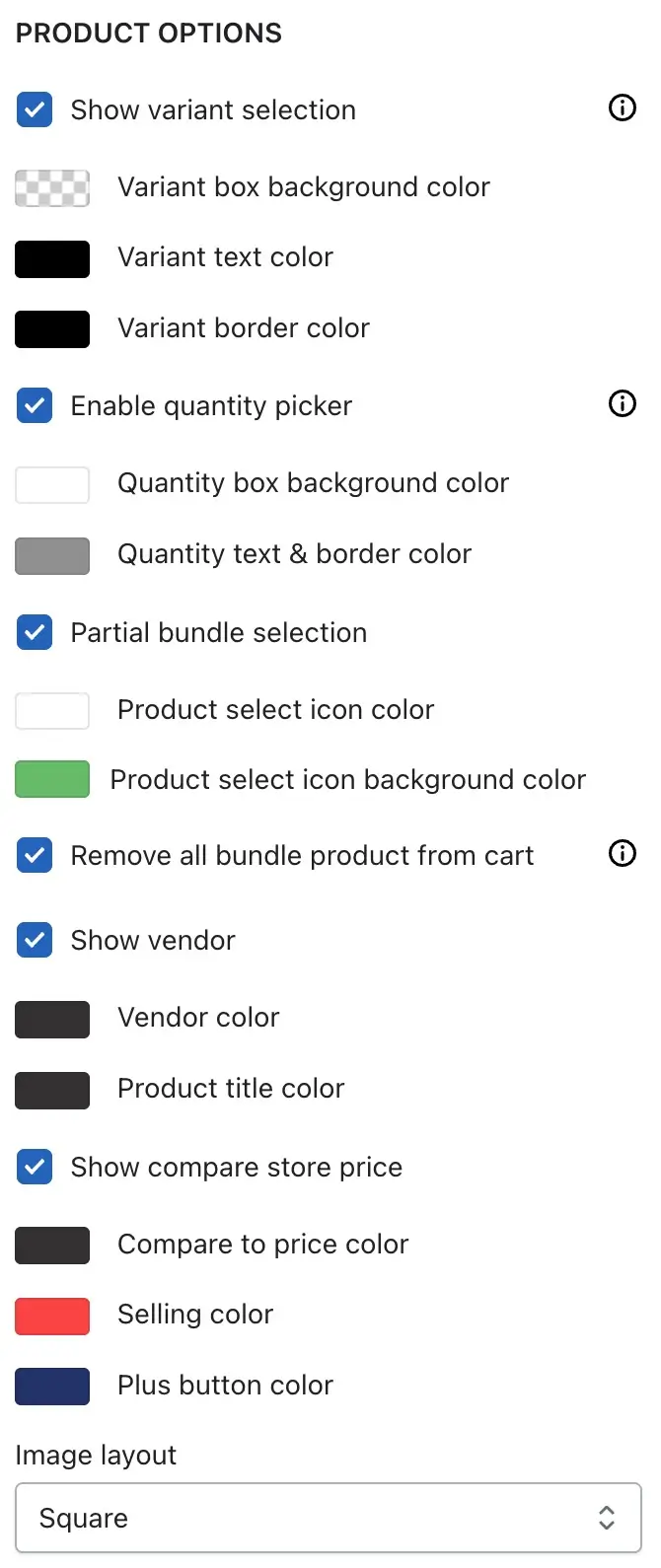Click the red Selling color swatch
The width and height of the screenshot is (661, 1568).
[x=52, y=1316]
